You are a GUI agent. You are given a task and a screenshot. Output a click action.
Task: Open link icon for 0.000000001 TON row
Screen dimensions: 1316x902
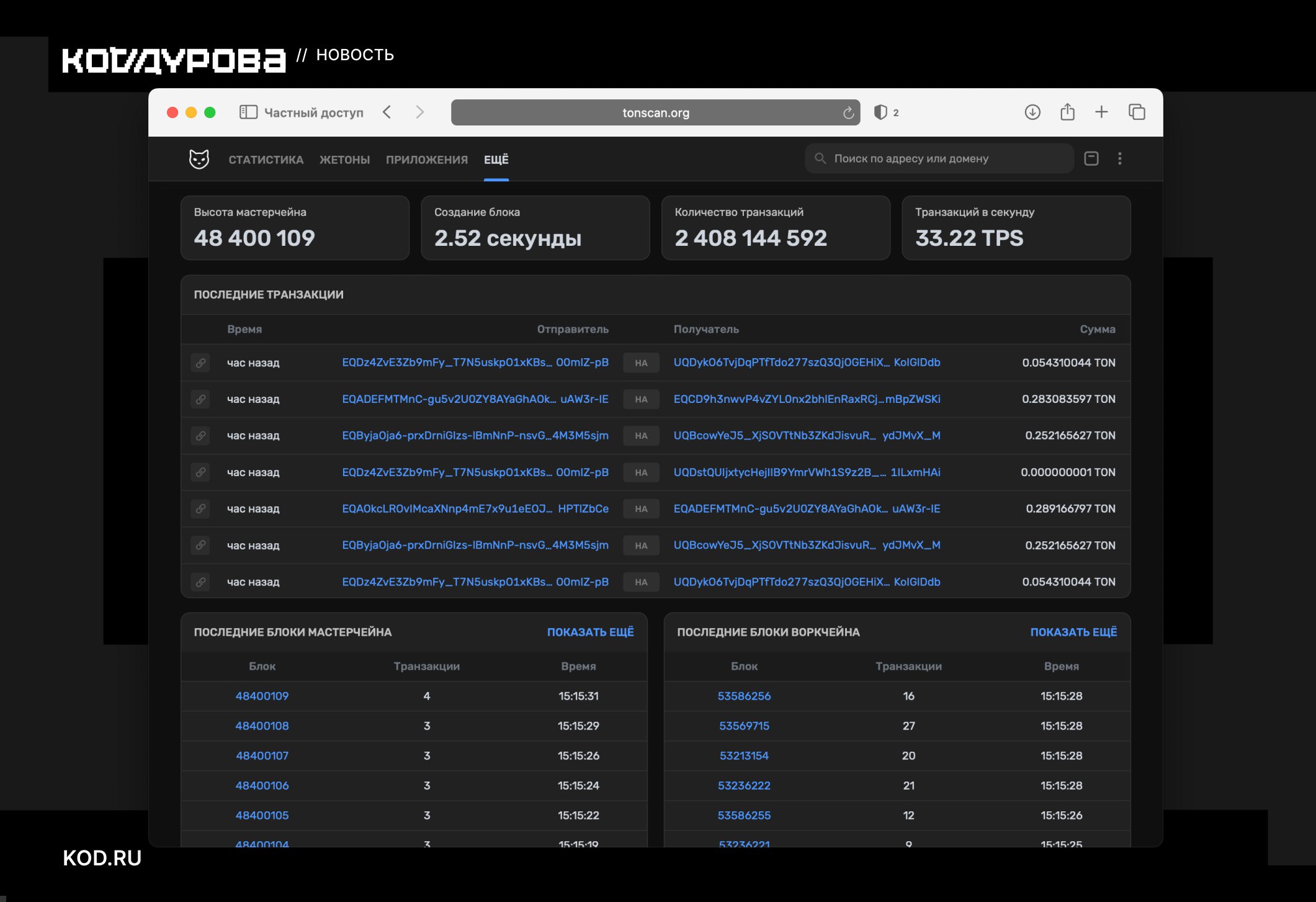coord(200,472)
